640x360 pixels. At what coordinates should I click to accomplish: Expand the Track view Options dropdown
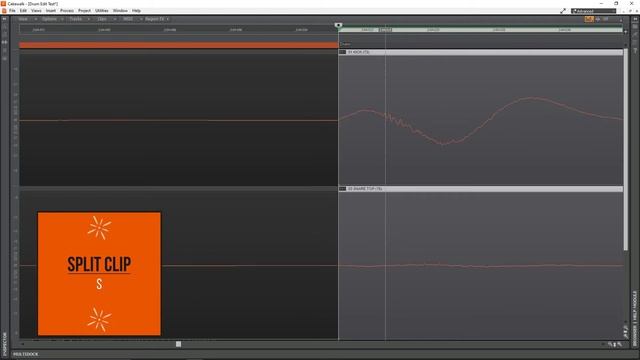pyautogui.click(x=52, y=19)
